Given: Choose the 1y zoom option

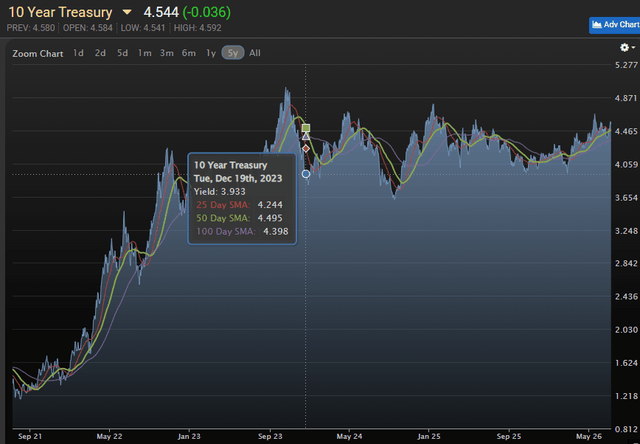Looking at the screenshot, I should click(x=211, y=53).
